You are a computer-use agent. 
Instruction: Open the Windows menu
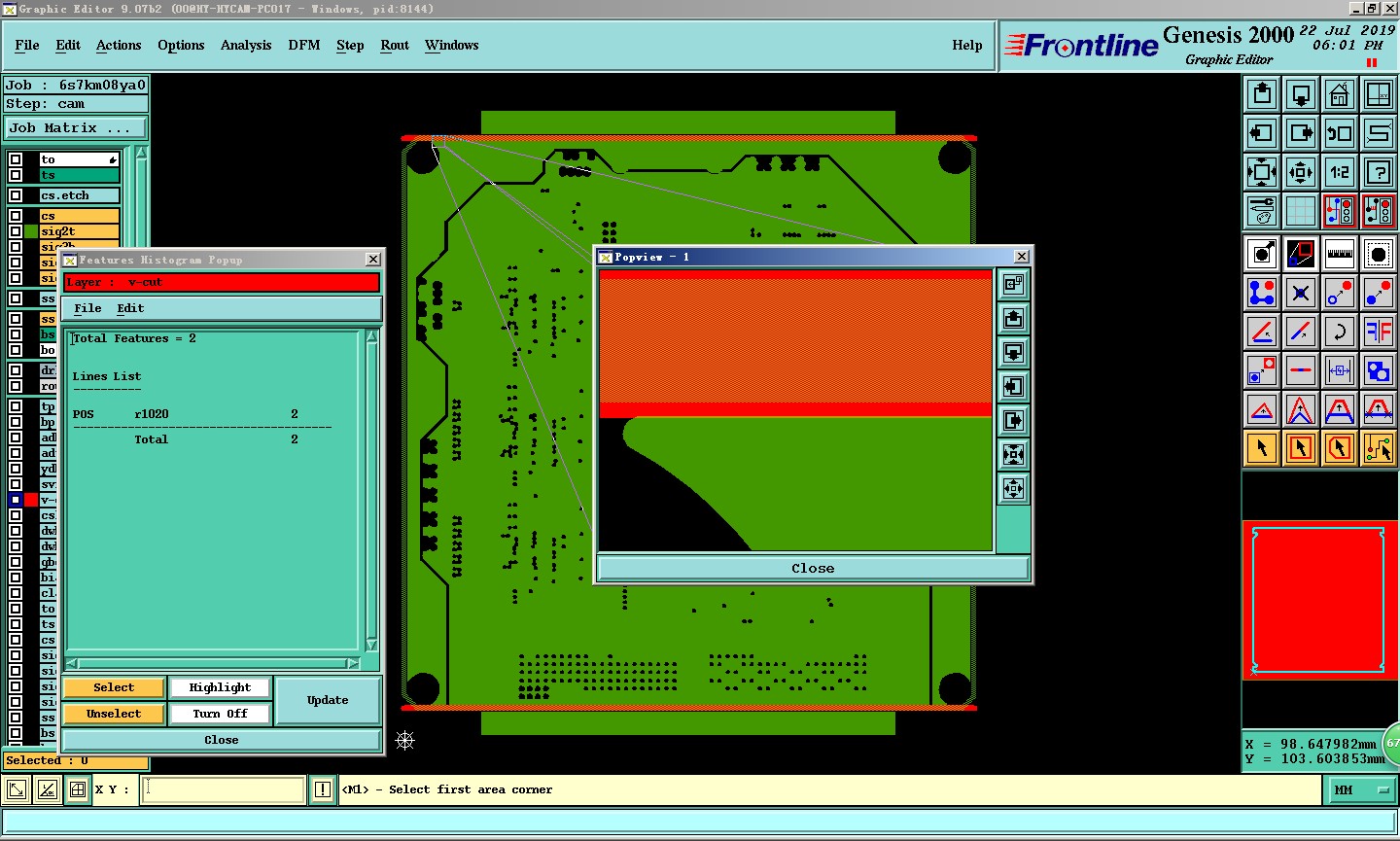click(x=452, y=45)
